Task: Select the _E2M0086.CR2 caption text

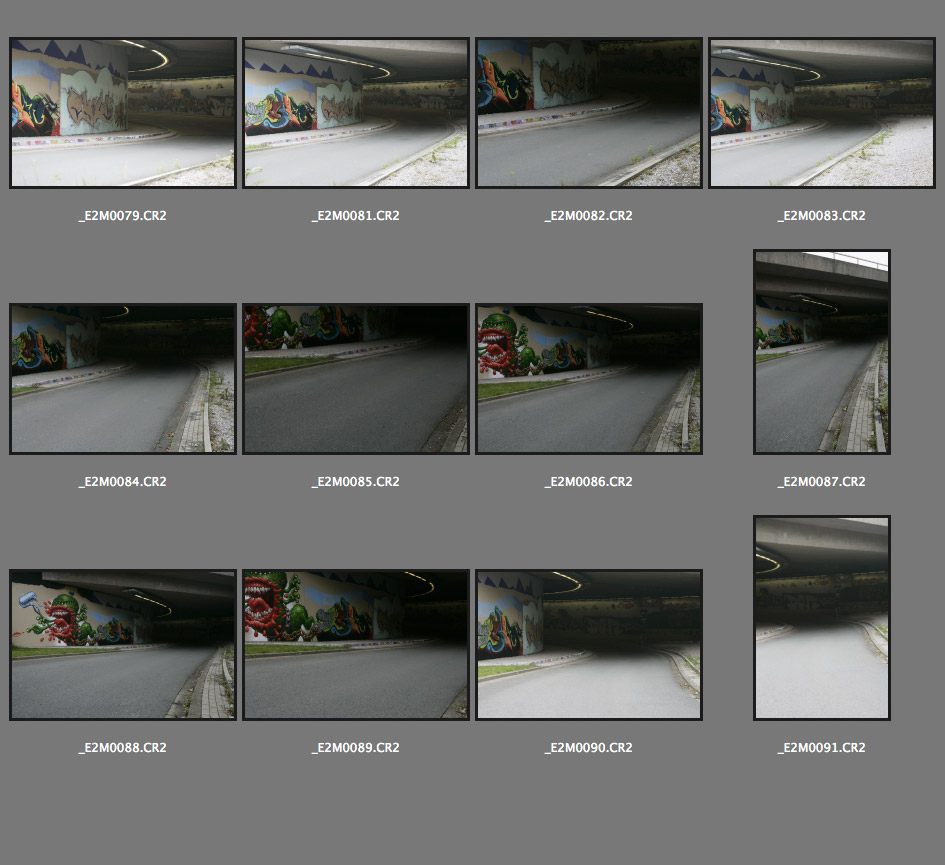Action: (x=589, y=482)
